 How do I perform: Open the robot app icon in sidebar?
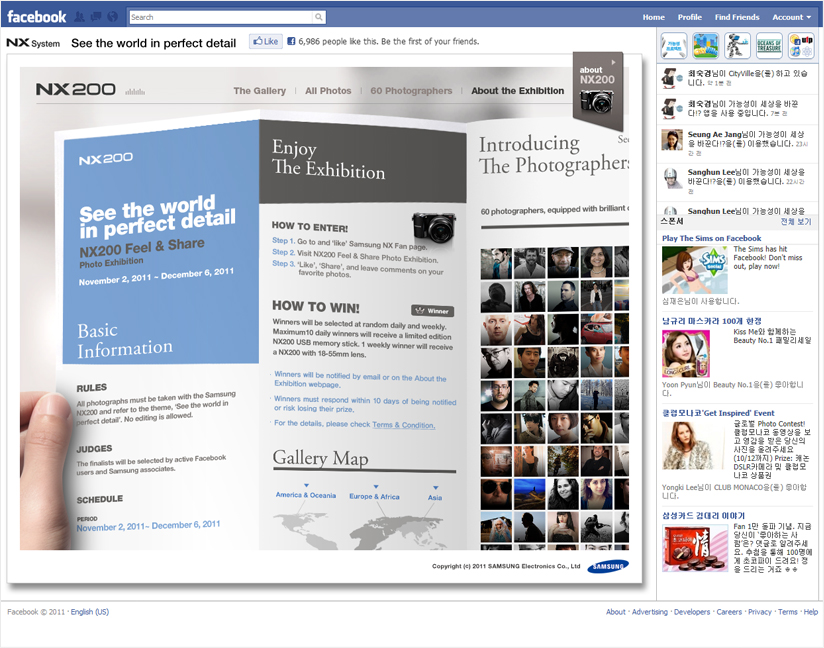[737, 45]
